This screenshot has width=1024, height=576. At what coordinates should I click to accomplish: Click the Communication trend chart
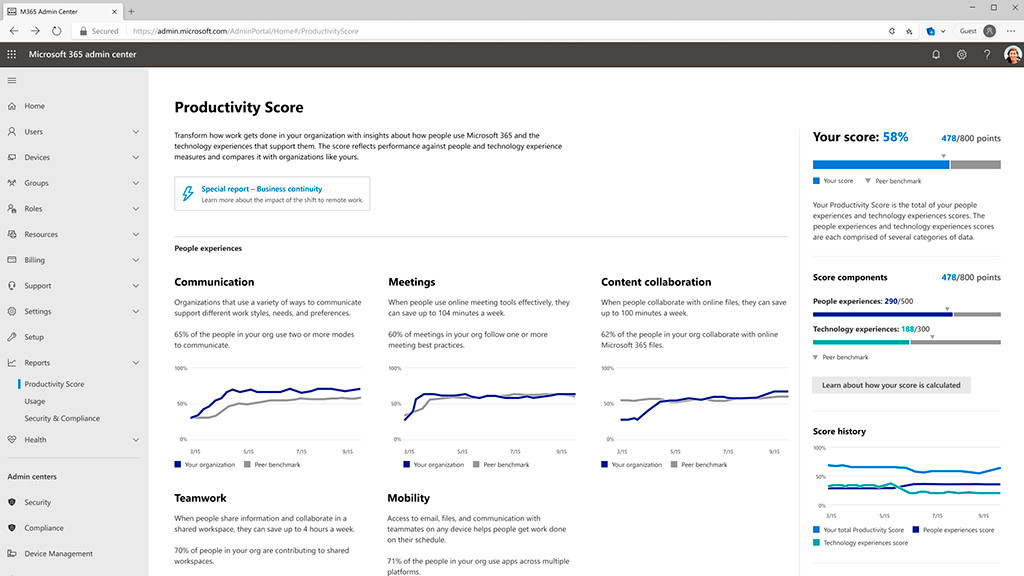268,410
